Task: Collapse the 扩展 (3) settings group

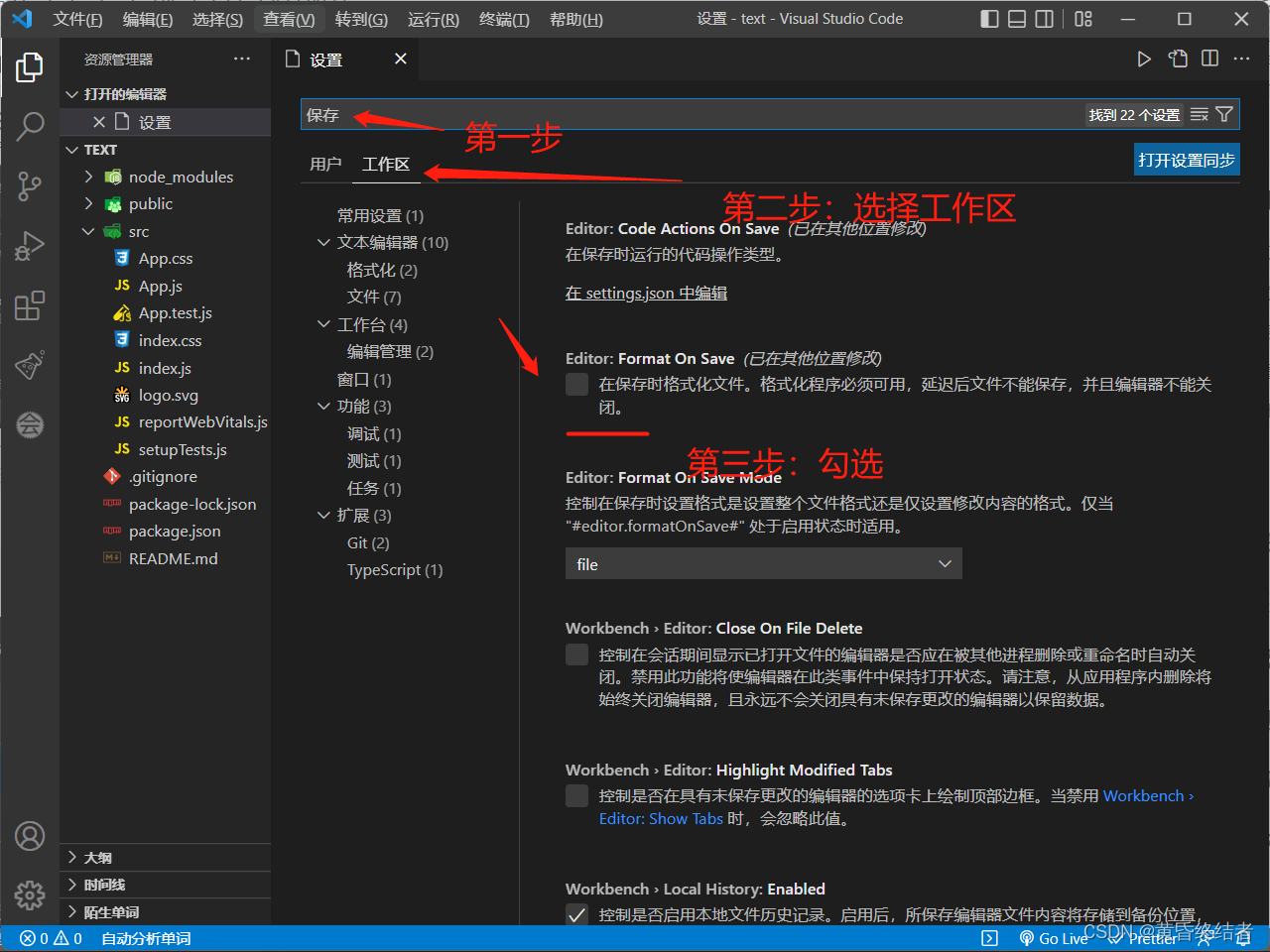Action: pos(323,515)
